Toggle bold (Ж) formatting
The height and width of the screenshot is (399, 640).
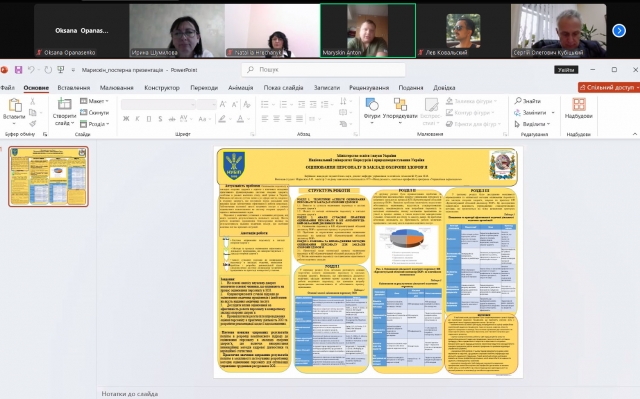[x=126, y=119]
